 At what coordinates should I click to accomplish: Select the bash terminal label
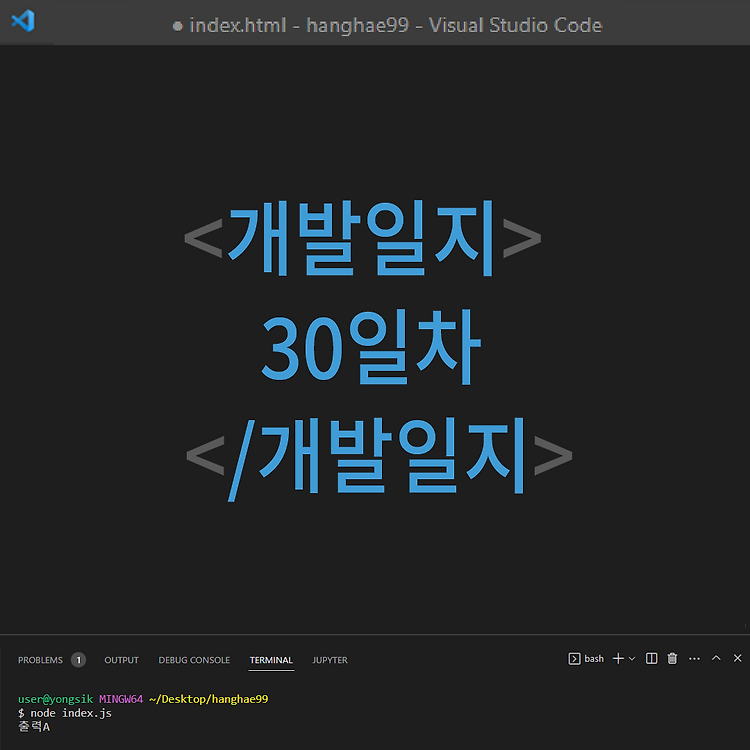click(594, 659)
